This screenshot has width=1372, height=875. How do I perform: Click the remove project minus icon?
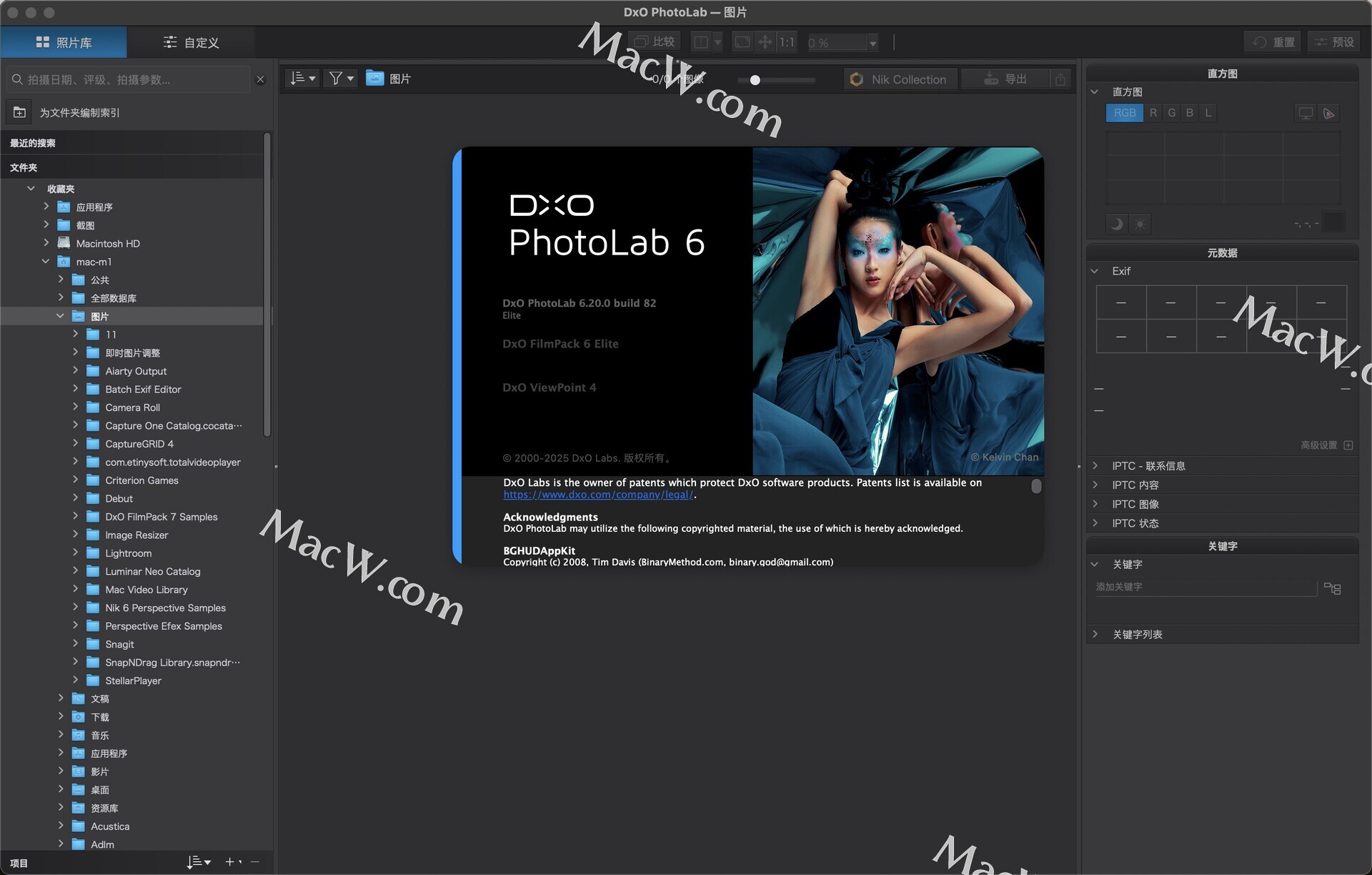pos(255,862)
